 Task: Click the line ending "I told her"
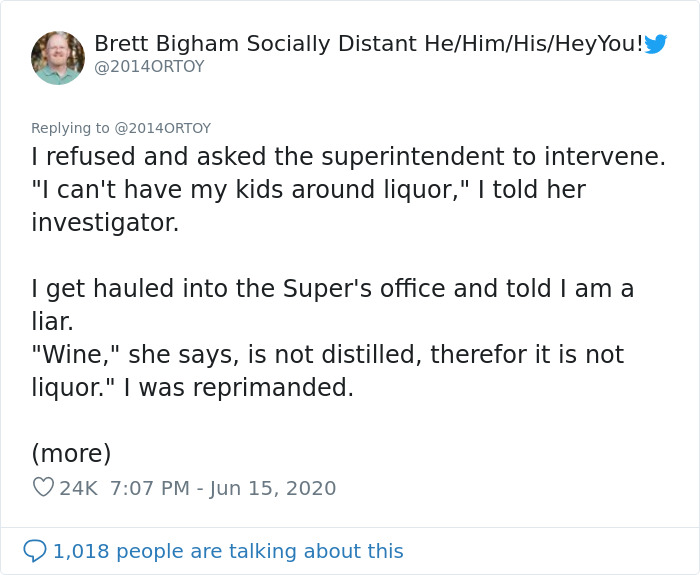[308, 190]
